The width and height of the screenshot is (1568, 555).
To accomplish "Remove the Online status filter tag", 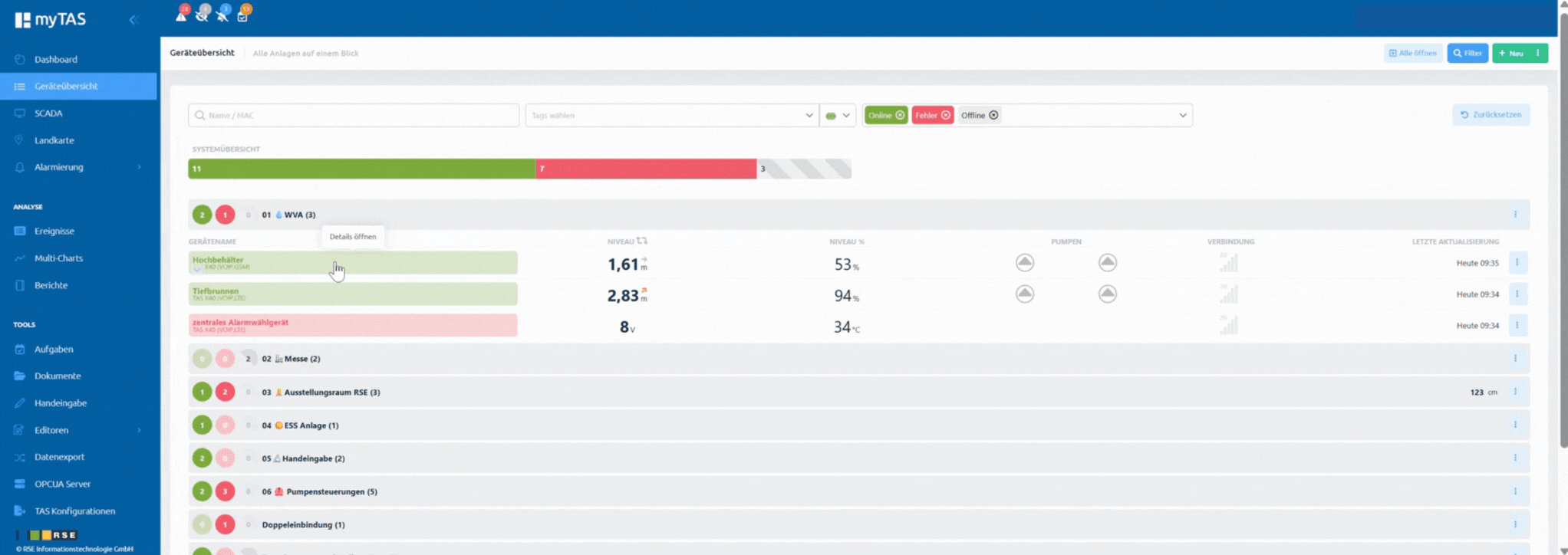I will click(900, 115).
